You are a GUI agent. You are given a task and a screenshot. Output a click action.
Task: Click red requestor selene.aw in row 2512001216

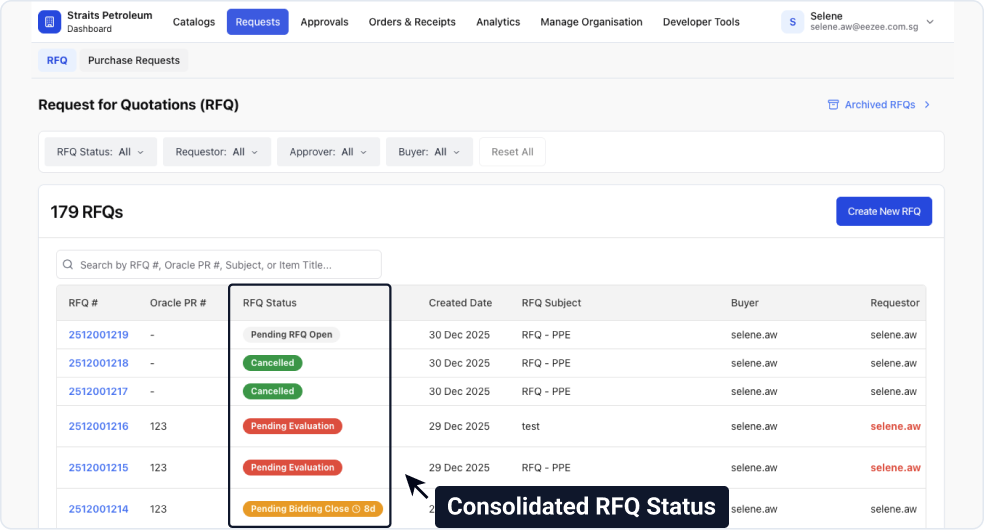click(x=896, y=427)
